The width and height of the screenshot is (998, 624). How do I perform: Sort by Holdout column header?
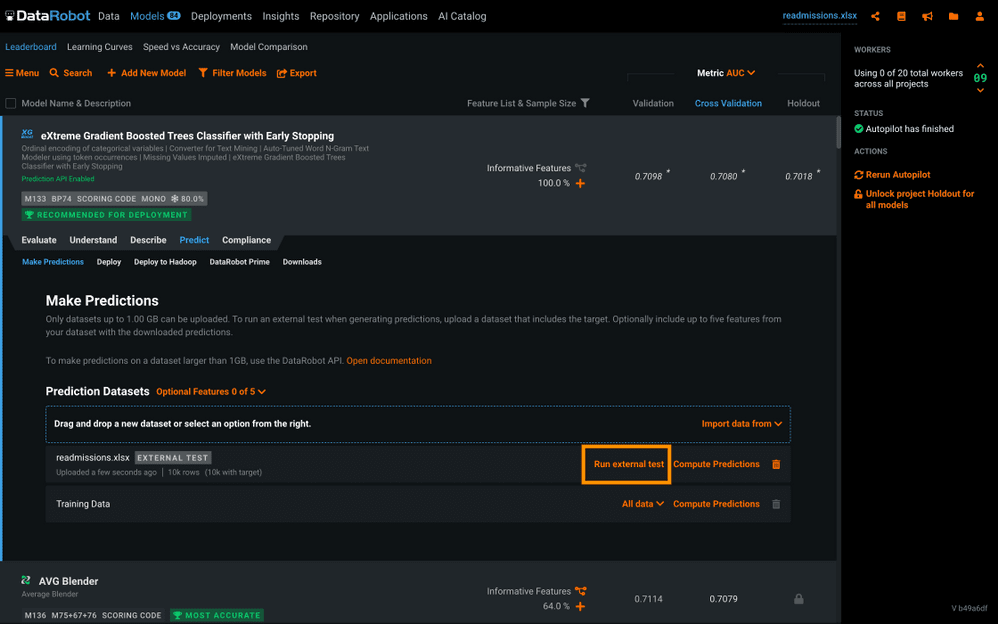803,103
